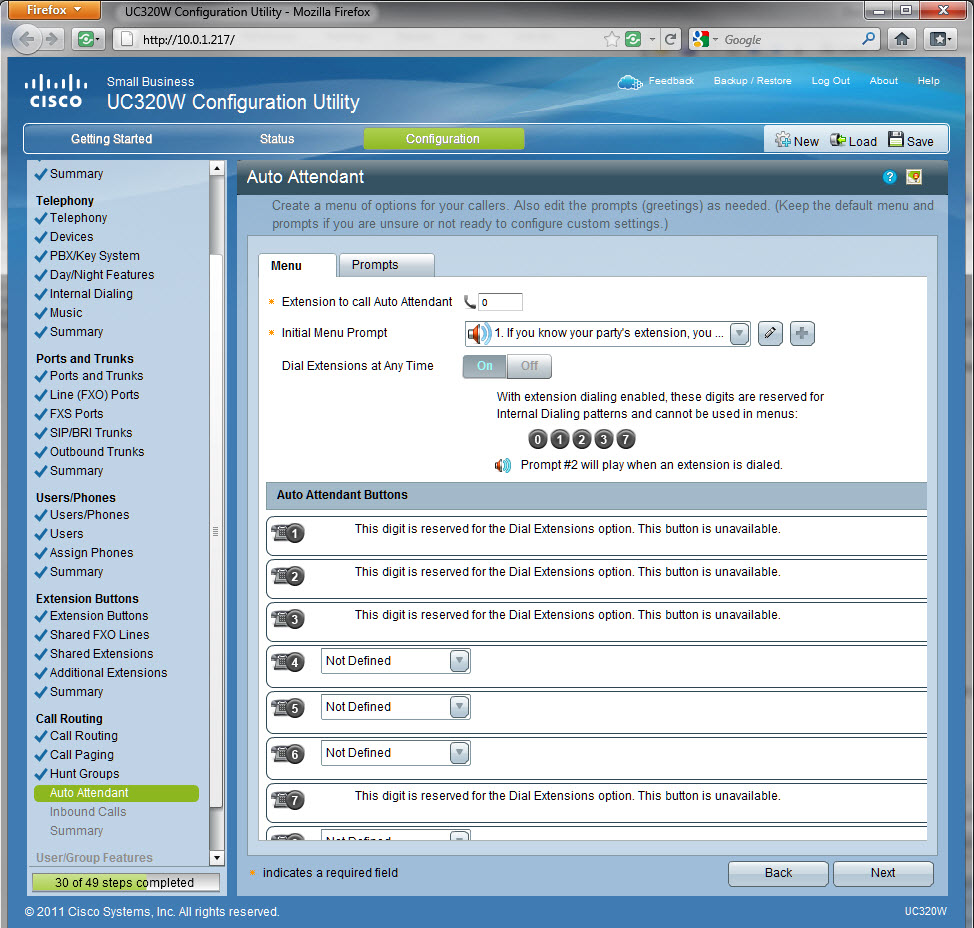
Task: Click the Auto Attendant extension input field
Action: coord(499,302)
